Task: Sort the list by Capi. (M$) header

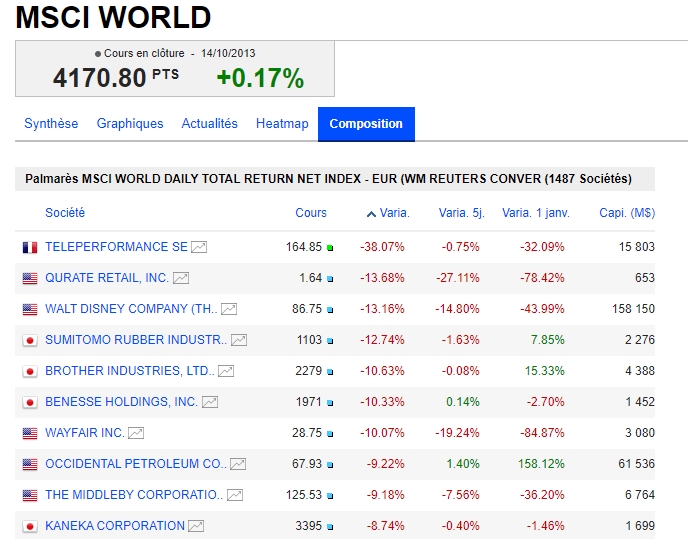Action: click(x=627, y=213)
